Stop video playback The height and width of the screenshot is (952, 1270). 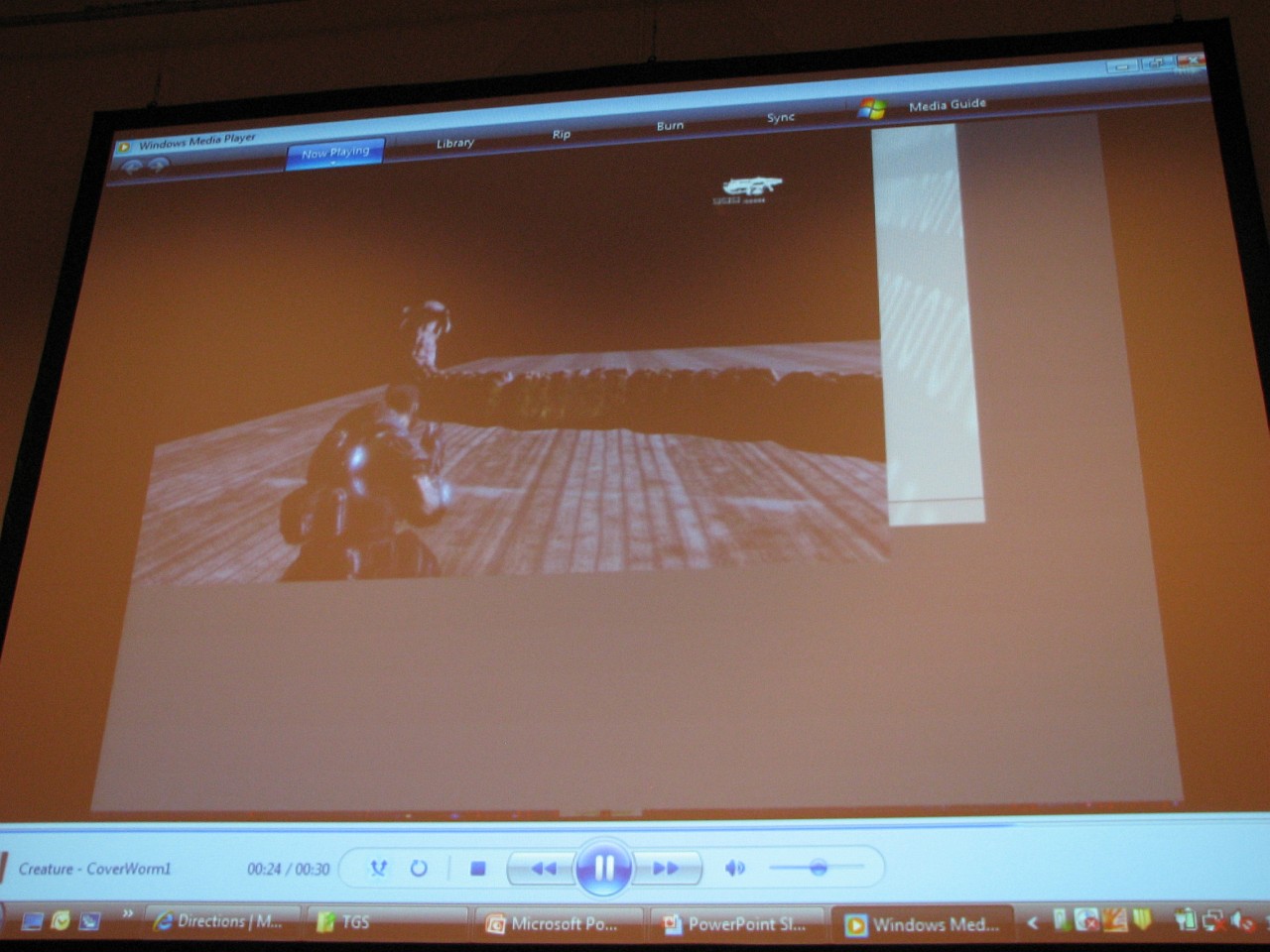[x=477, y=869]
